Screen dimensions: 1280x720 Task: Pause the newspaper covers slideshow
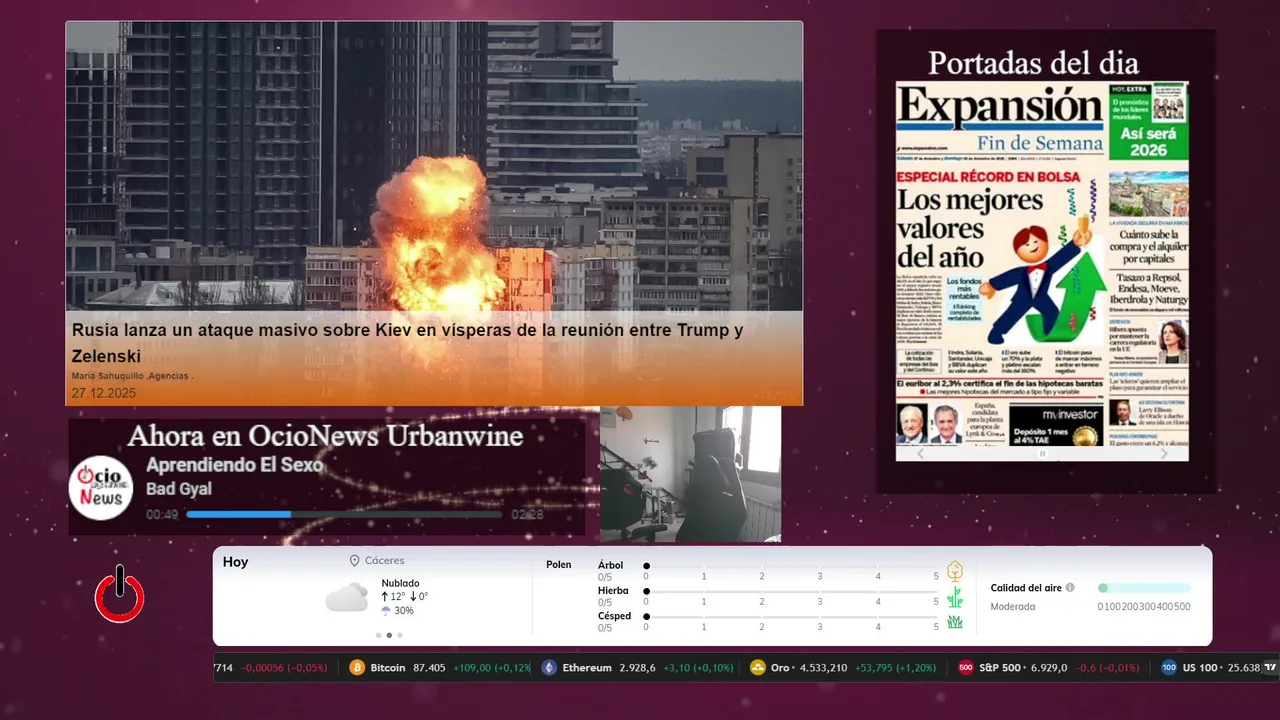click(x=1042, y=454)
